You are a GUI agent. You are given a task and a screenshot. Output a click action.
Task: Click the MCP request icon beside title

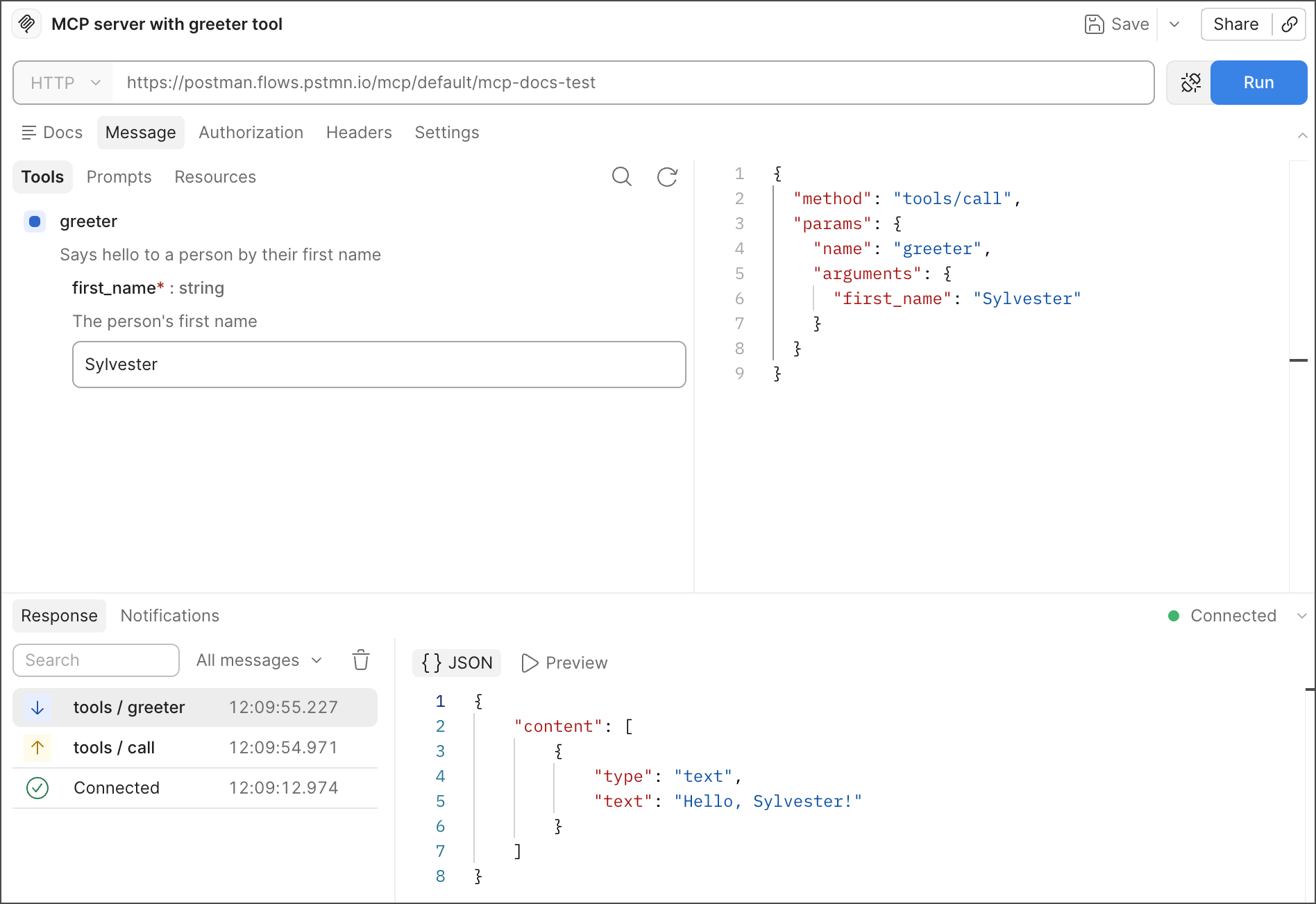click(x=26, y=24)
